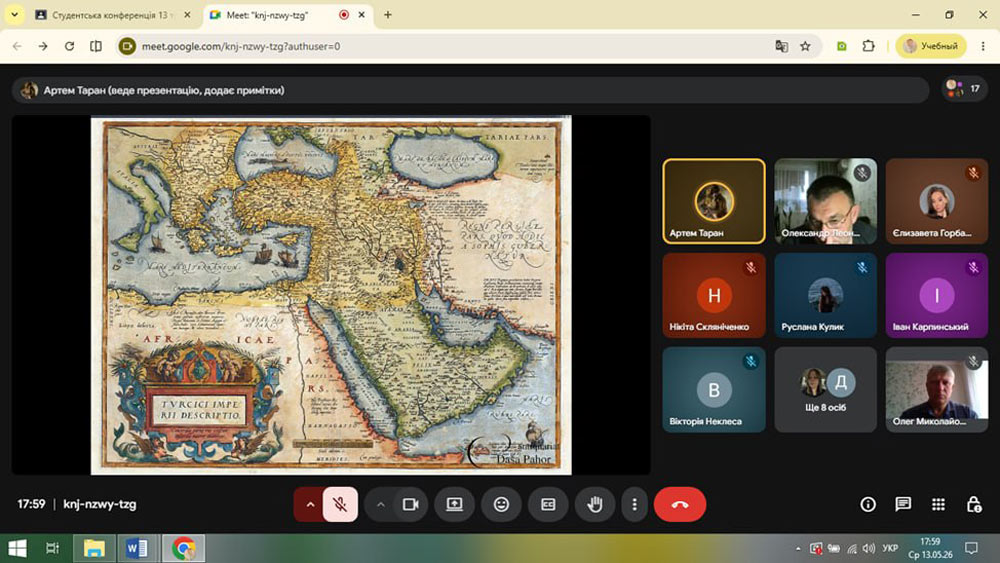Open the Учебный profile button
This screenshot has width=1000, height=563.
(931, 46)
